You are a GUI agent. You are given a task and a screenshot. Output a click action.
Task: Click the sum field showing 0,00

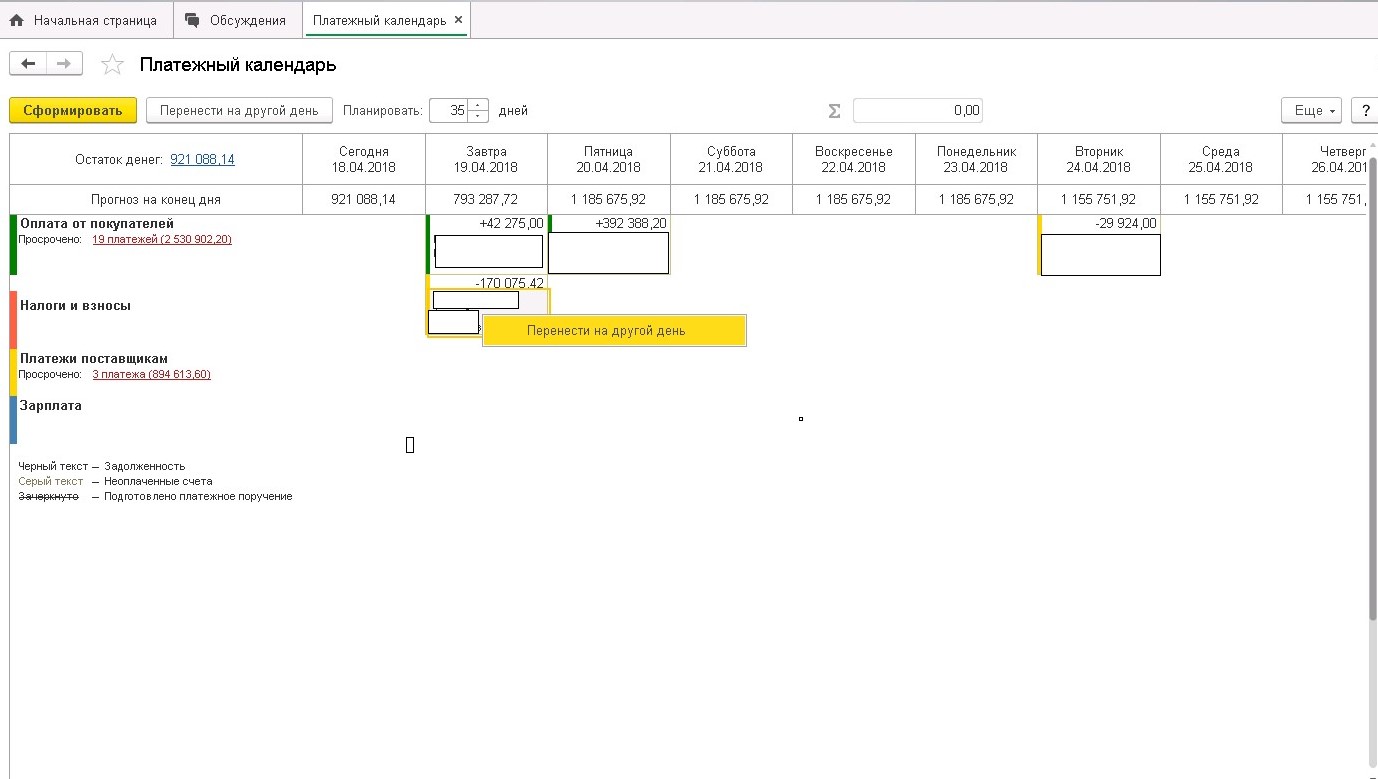[x=917, y=110]
